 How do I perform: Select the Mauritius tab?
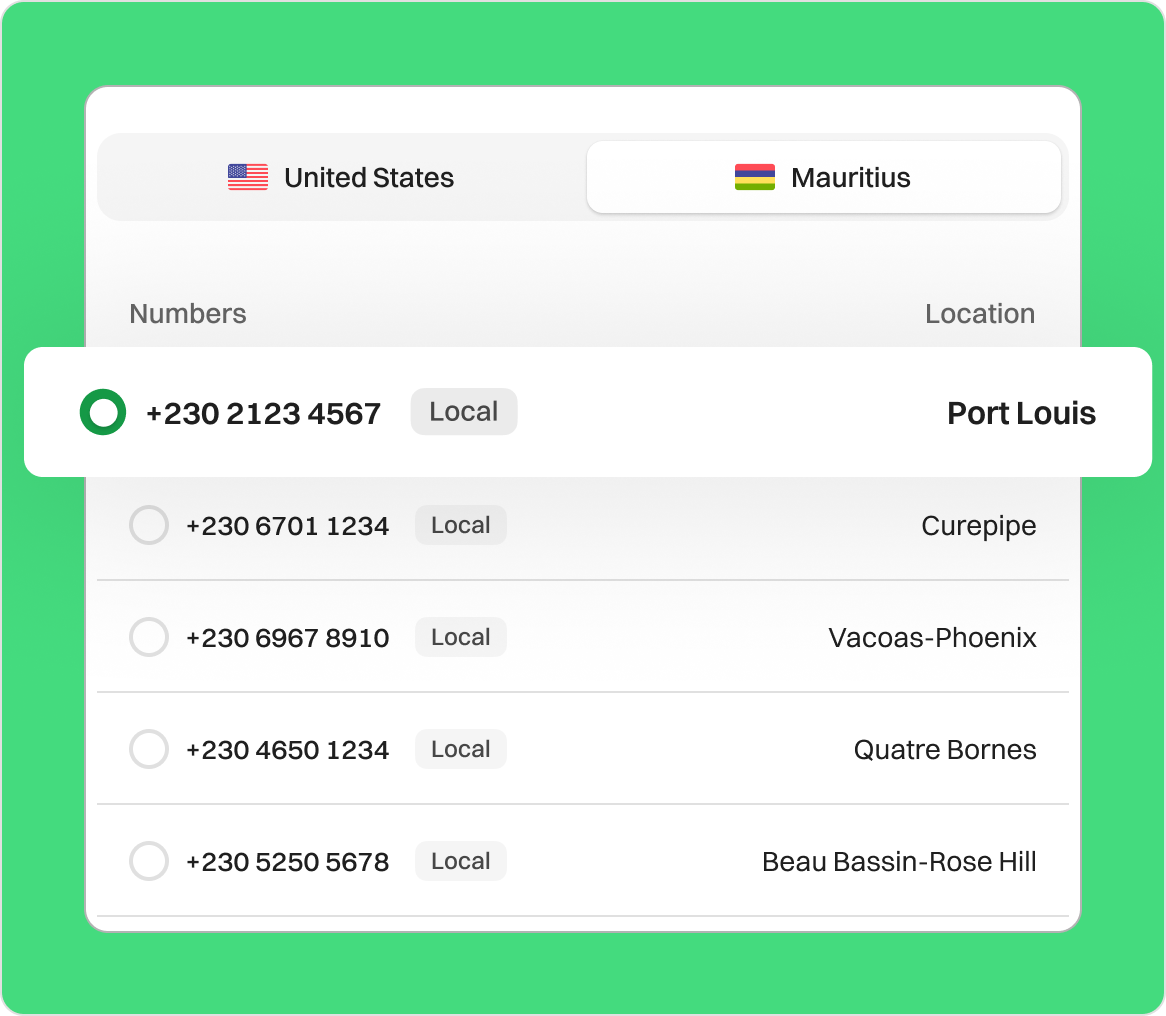tap(823, 178)
